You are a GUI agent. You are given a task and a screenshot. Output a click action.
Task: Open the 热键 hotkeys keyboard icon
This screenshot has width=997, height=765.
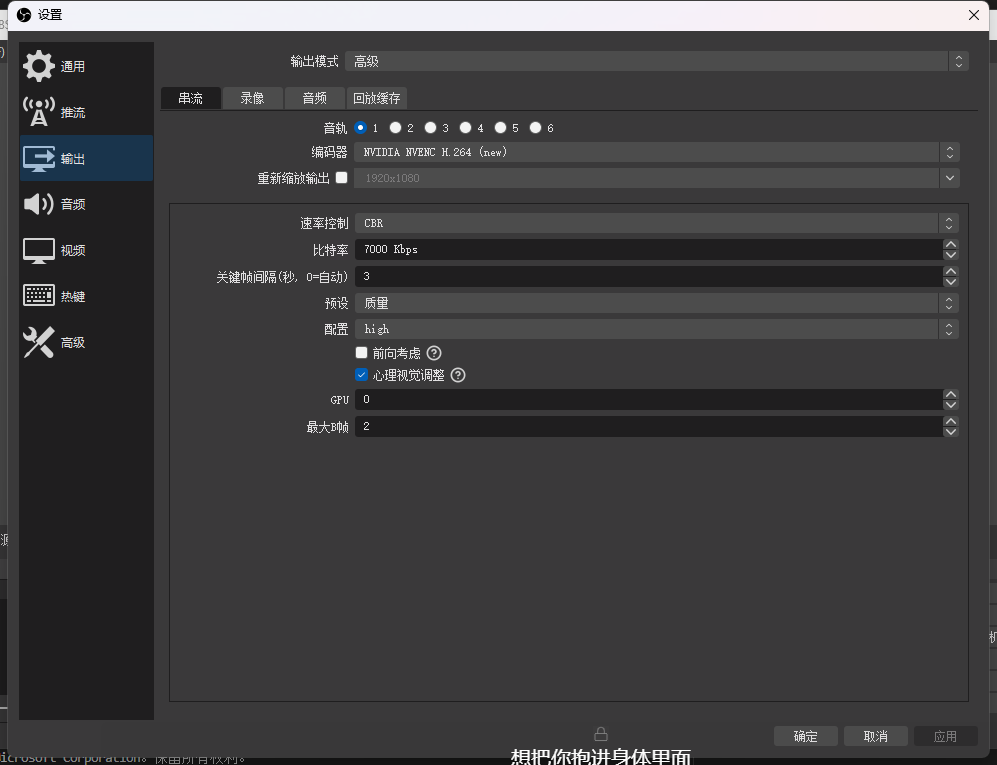point(39,296)
